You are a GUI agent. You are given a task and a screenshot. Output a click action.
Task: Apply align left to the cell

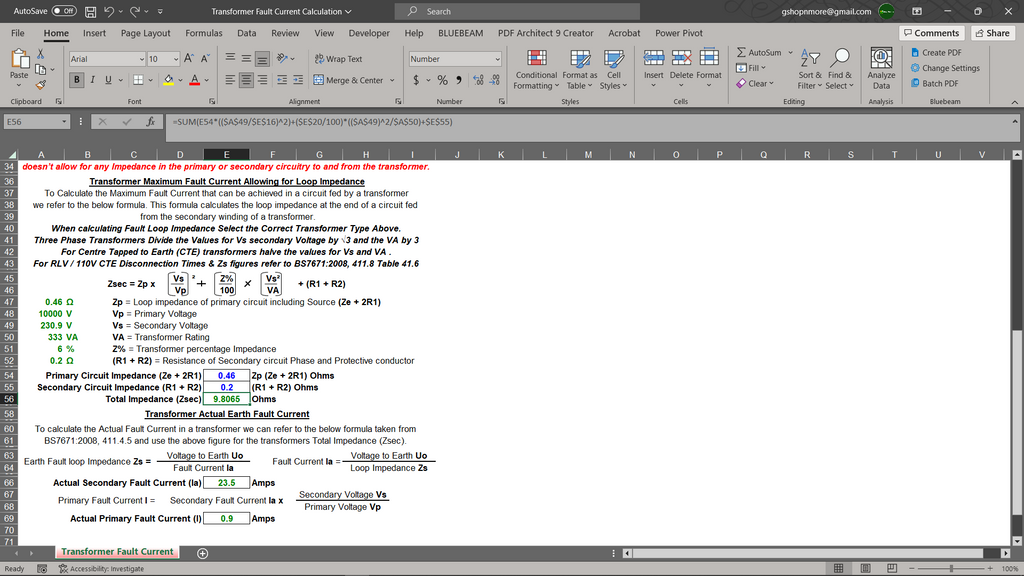point(230,80)
